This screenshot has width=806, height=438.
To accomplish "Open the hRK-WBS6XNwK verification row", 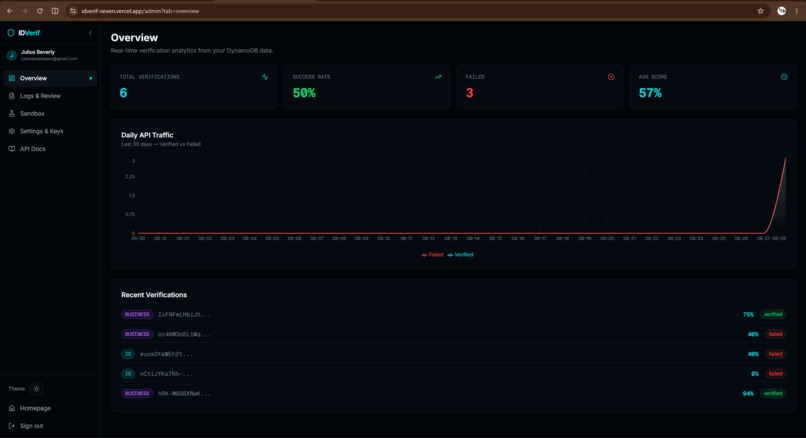I will (x=453, y=394).
